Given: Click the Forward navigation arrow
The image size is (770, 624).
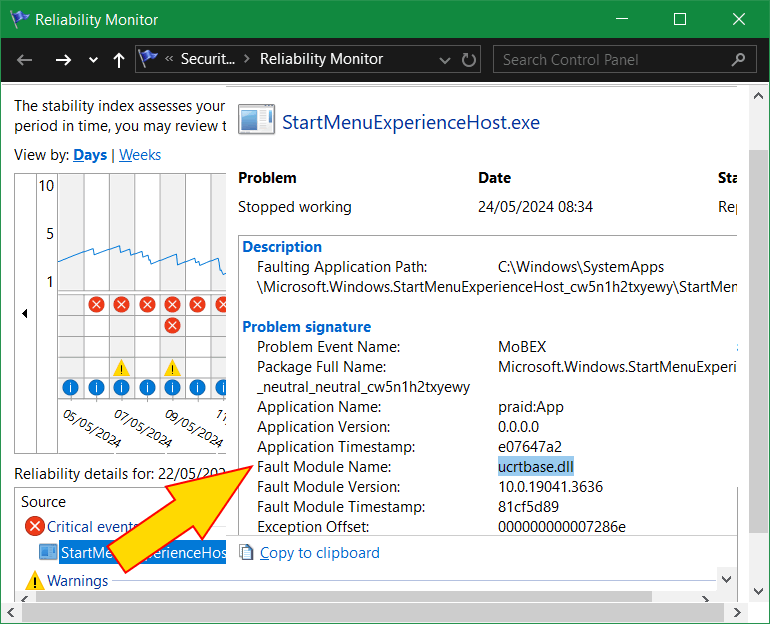Looking at the screenshot, I should tap(63, 60).
